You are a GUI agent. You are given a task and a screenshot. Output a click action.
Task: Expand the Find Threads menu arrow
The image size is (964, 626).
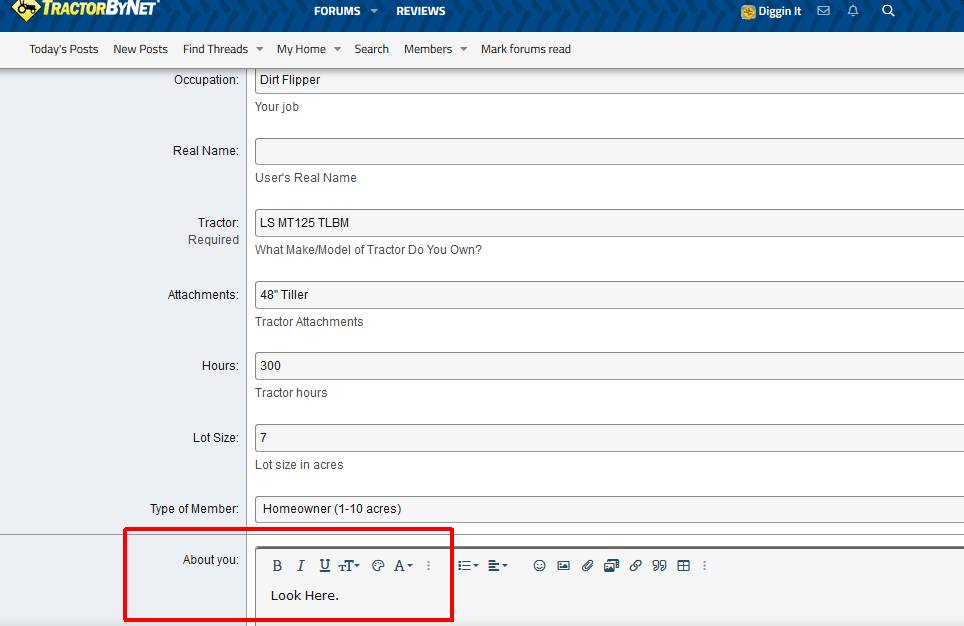click(x=260, y=49)
